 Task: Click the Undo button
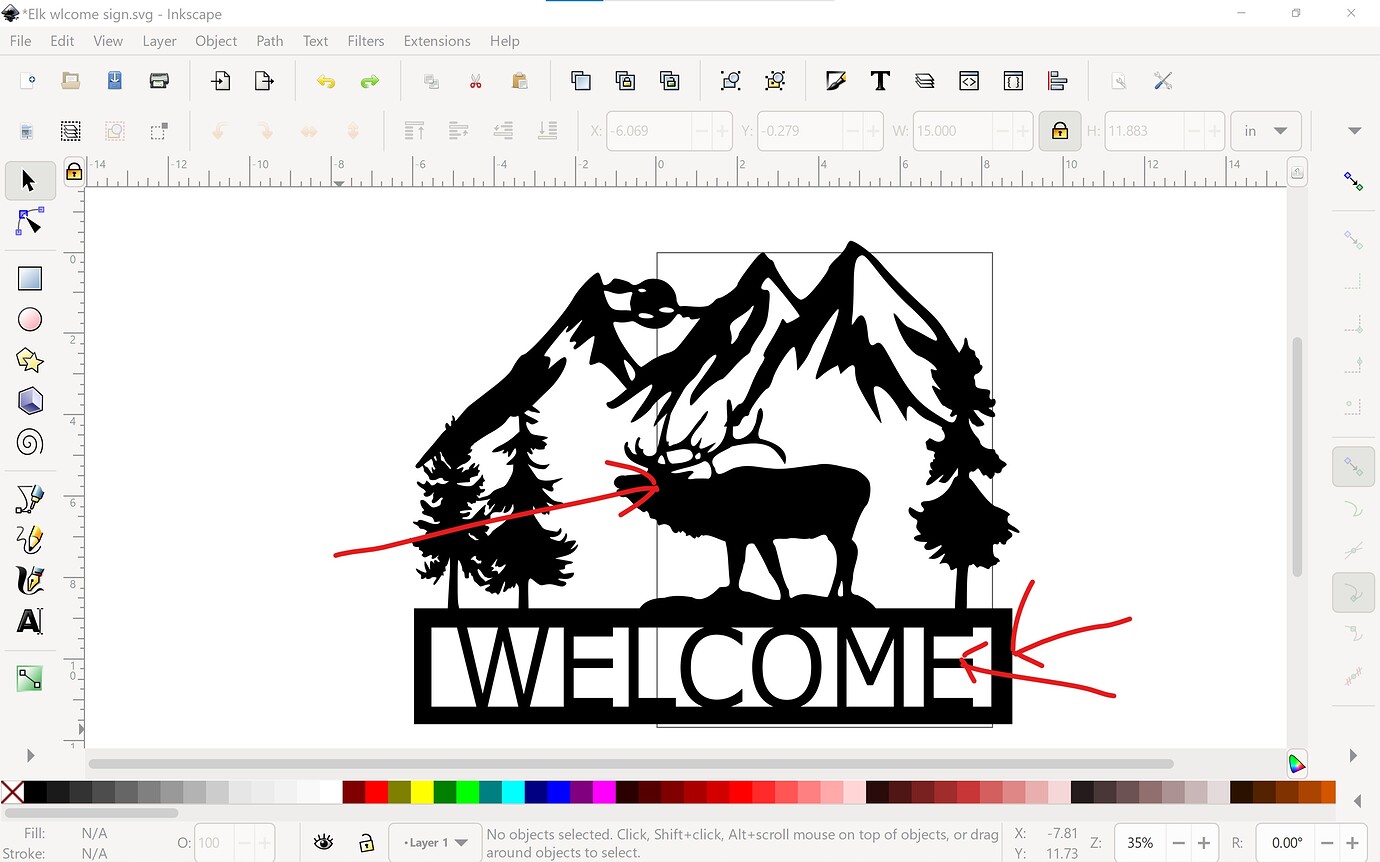coord(325,81)
